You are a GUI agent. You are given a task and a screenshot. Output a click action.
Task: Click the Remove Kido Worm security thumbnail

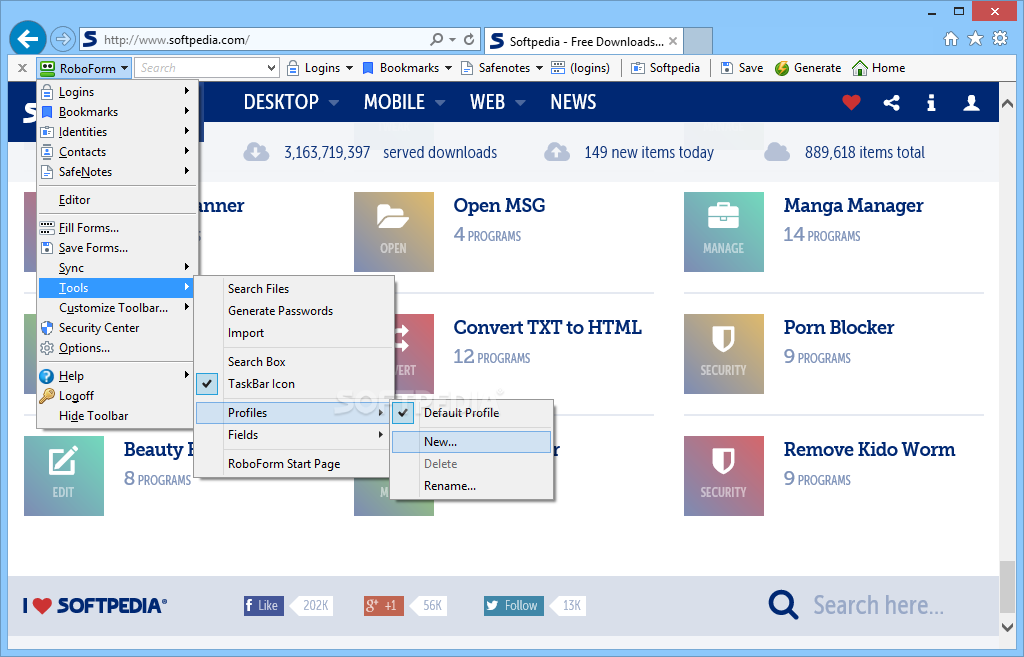tap(724, 476)
